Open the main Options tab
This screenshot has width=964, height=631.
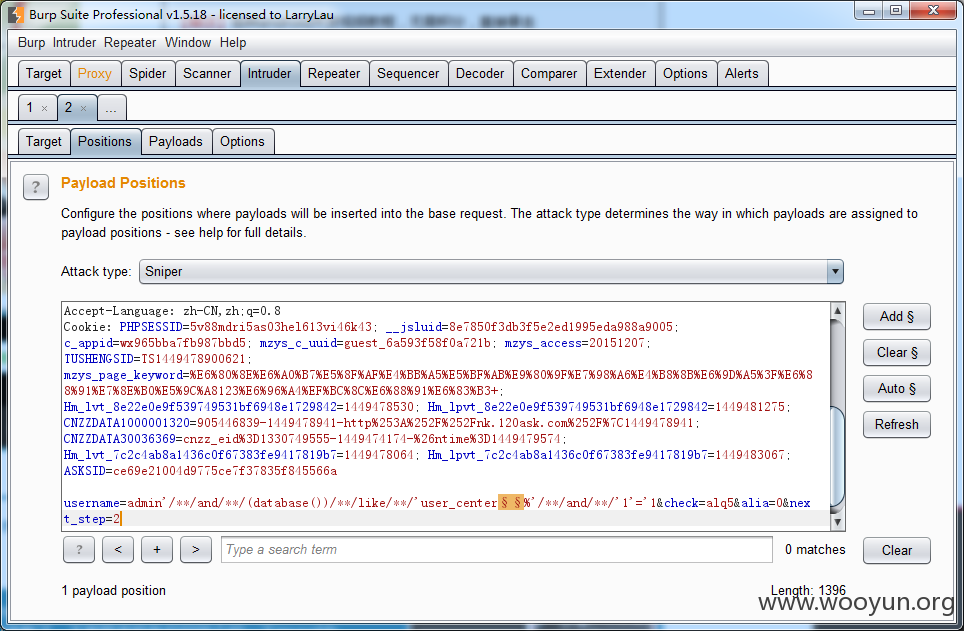(685, 74)
